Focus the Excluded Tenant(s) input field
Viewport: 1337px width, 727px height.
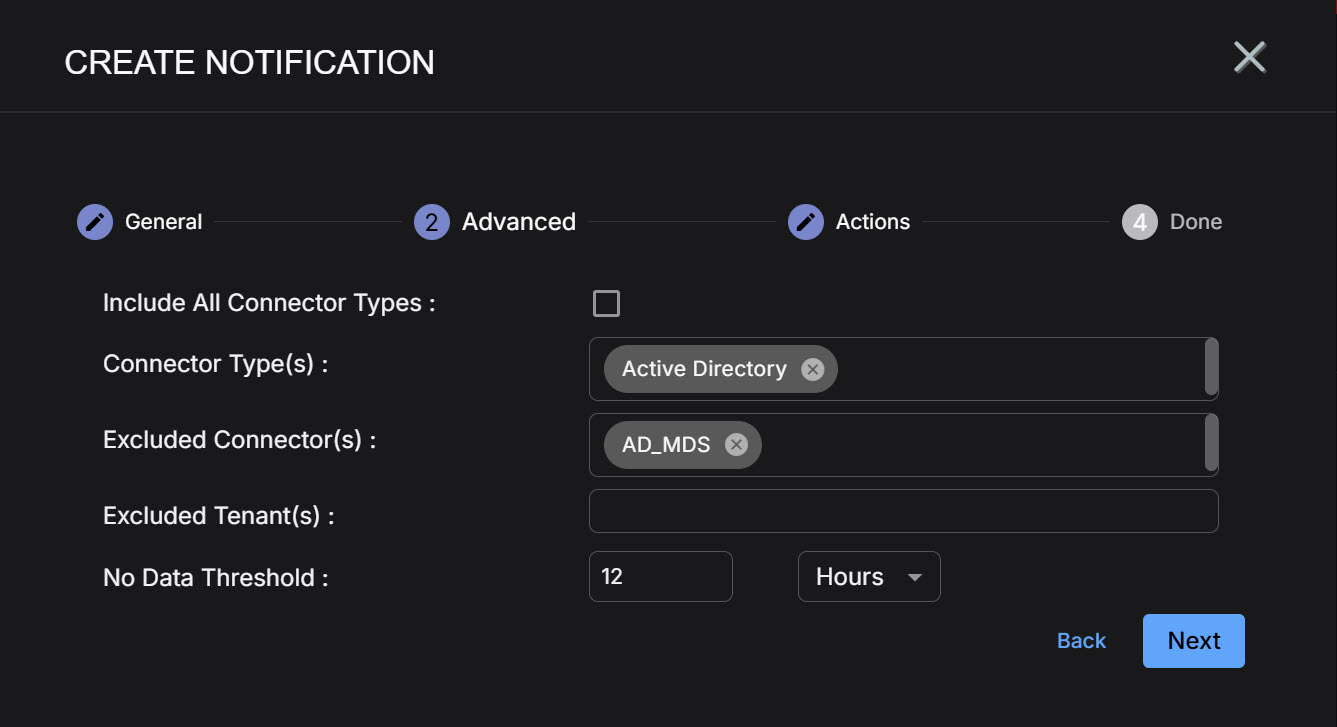click(903, 511)
